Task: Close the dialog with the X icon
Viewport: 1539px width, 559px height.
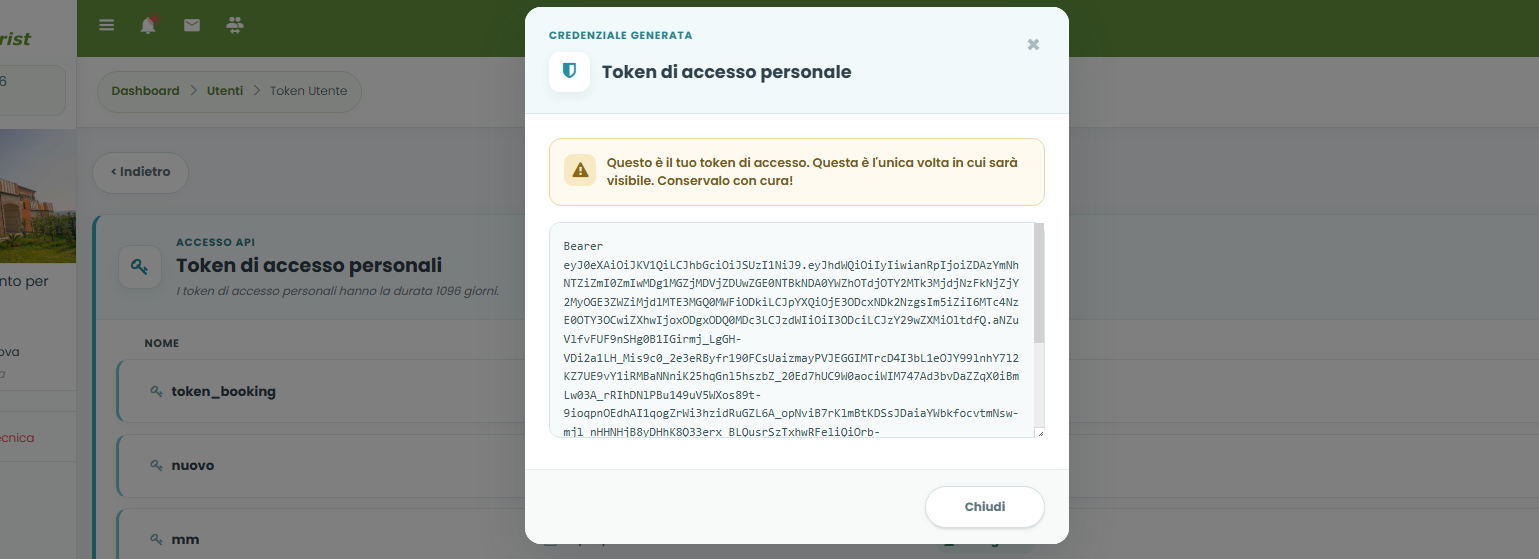Action: click(1033, 44)
